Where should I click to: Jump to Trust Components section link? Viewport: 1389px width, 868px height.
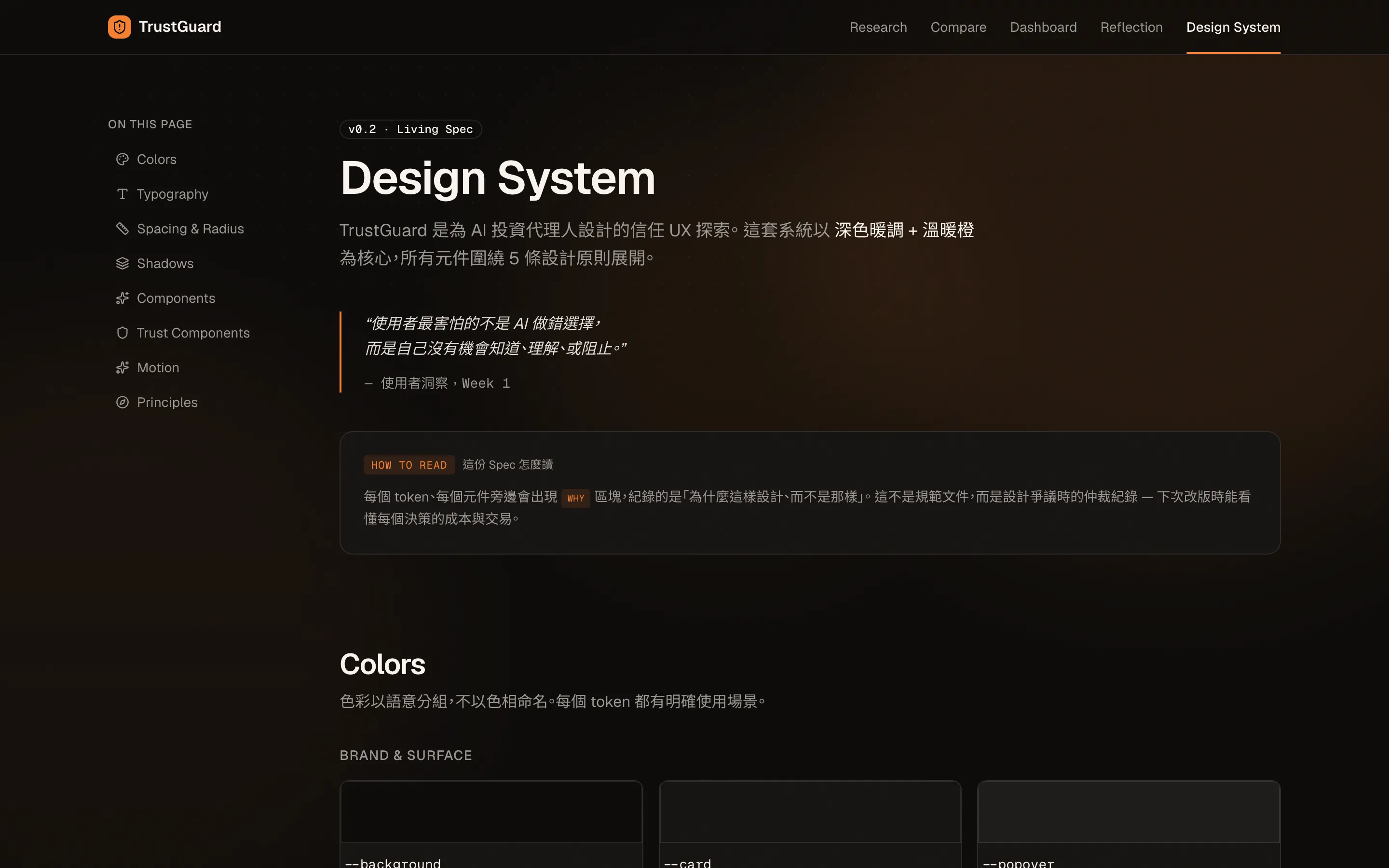[193, 333]
